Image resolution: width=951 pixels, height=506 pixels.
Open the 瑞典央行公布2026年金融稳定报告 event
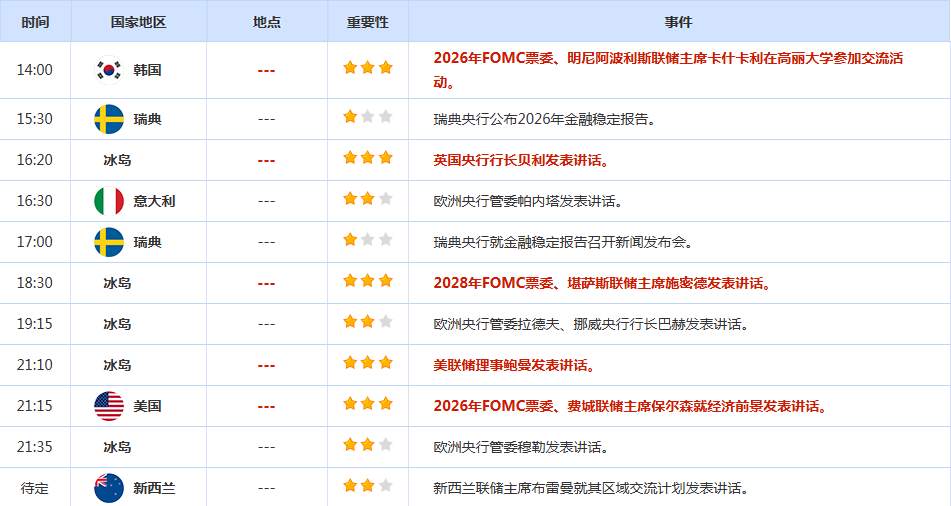tap(545, 119)
